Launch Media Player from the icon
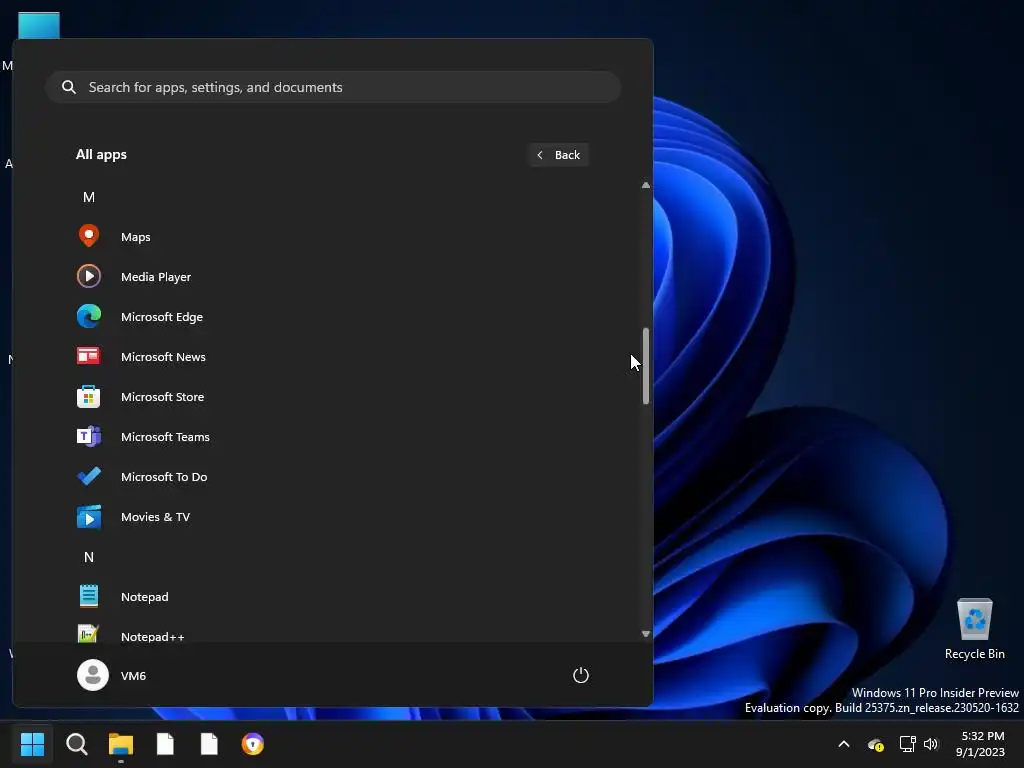Screen dimensions: 1024x768 pyautogui.click(x=89, y=276)
